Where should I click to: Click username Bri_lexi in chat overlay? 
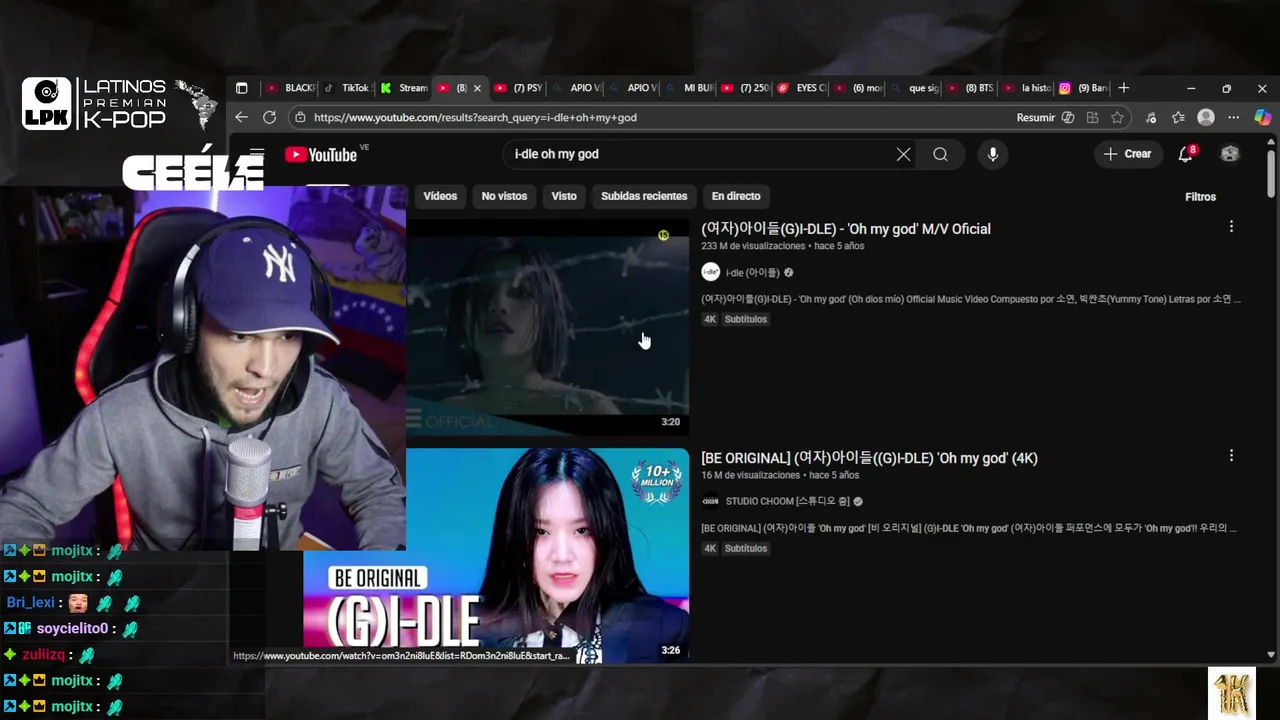click(31, 603)
